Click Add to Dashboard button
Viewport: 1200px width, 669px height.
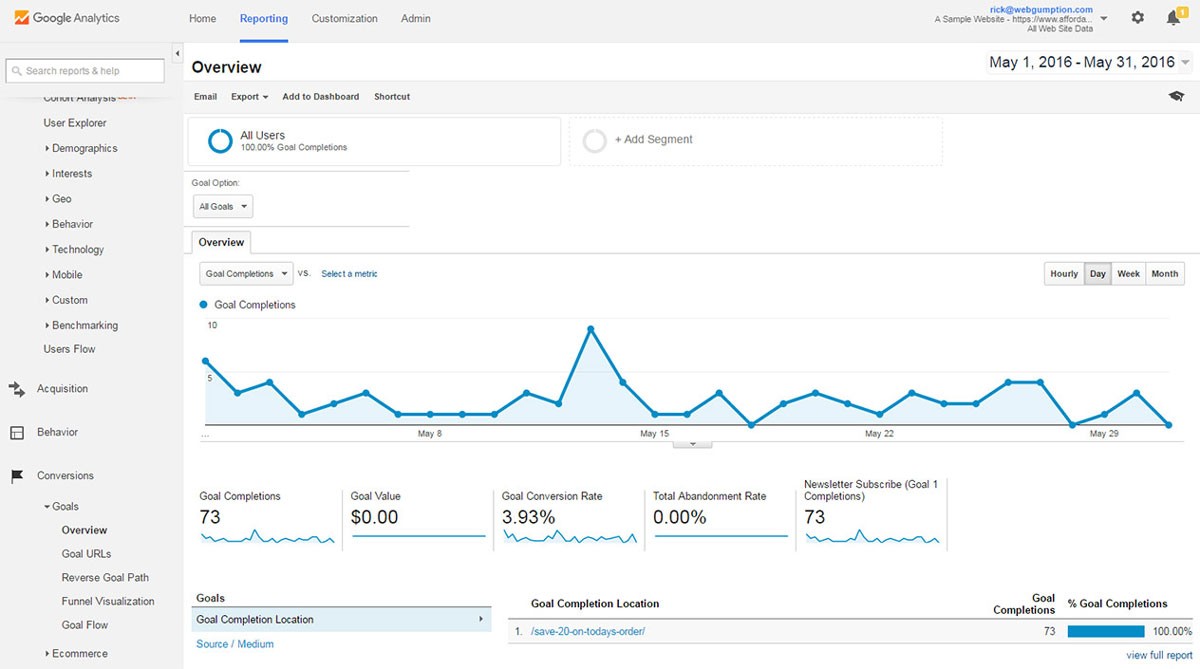click(320, 97)
